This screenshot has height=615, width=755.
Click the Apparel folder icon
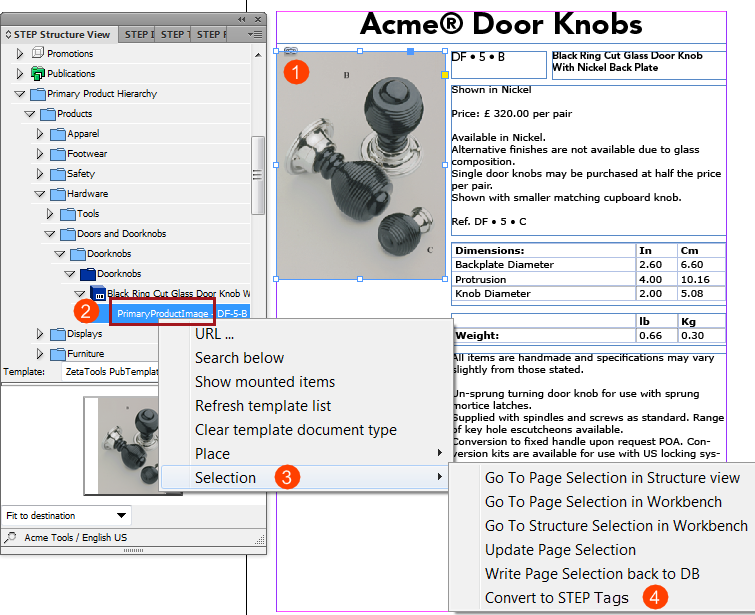[58, 134]
